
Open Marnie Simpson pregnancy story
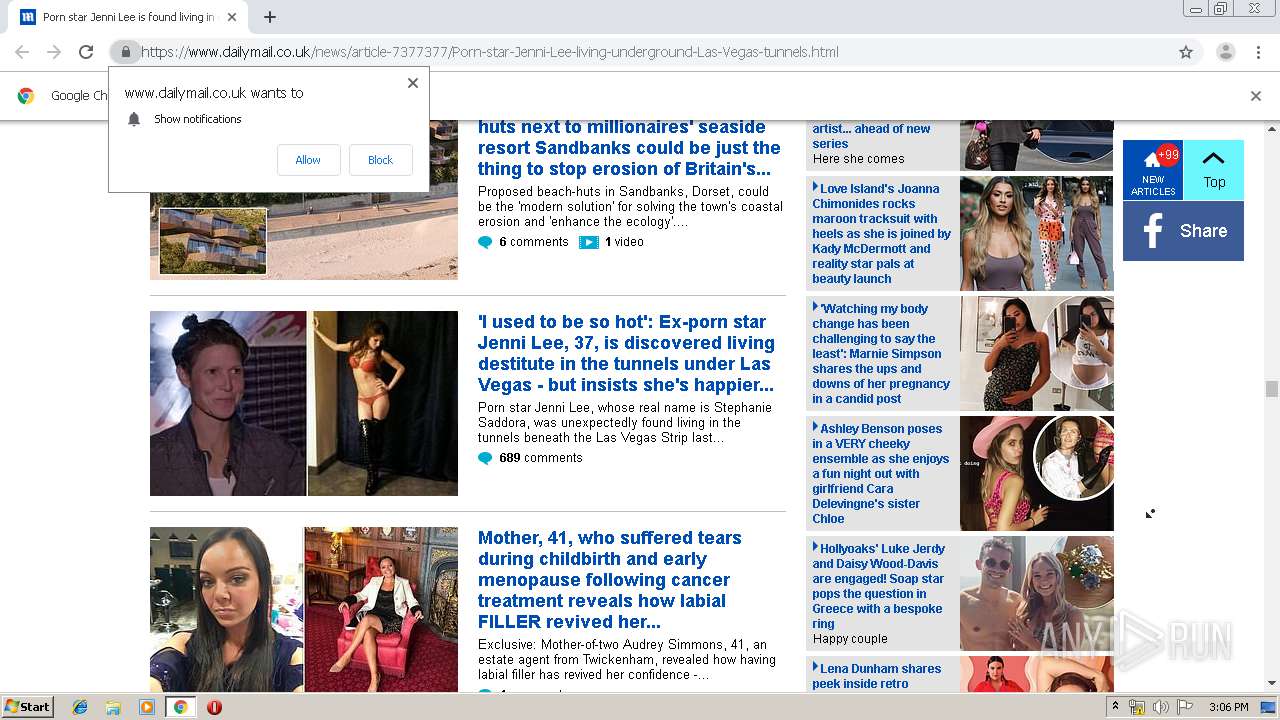click(881, 353)
